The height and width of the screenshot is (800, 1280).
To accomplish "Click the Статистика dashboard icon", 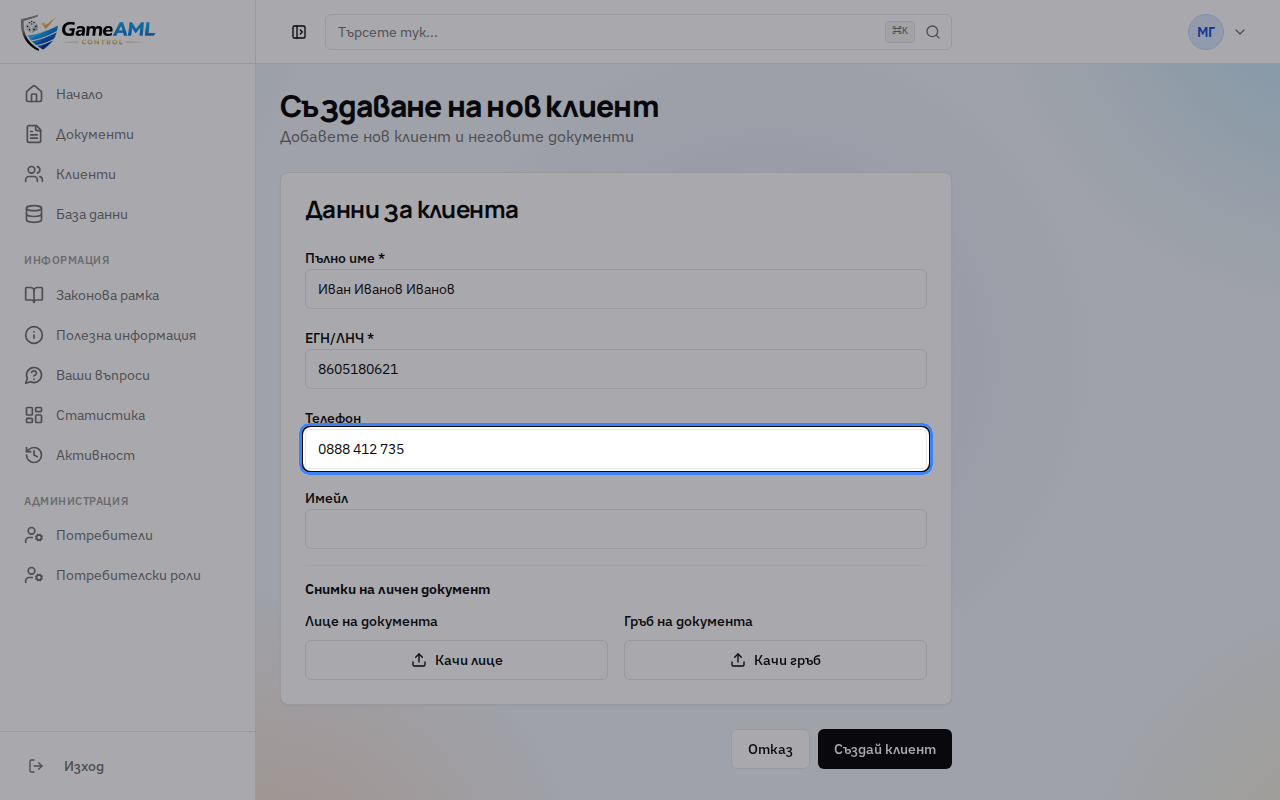I will point(34,415).
